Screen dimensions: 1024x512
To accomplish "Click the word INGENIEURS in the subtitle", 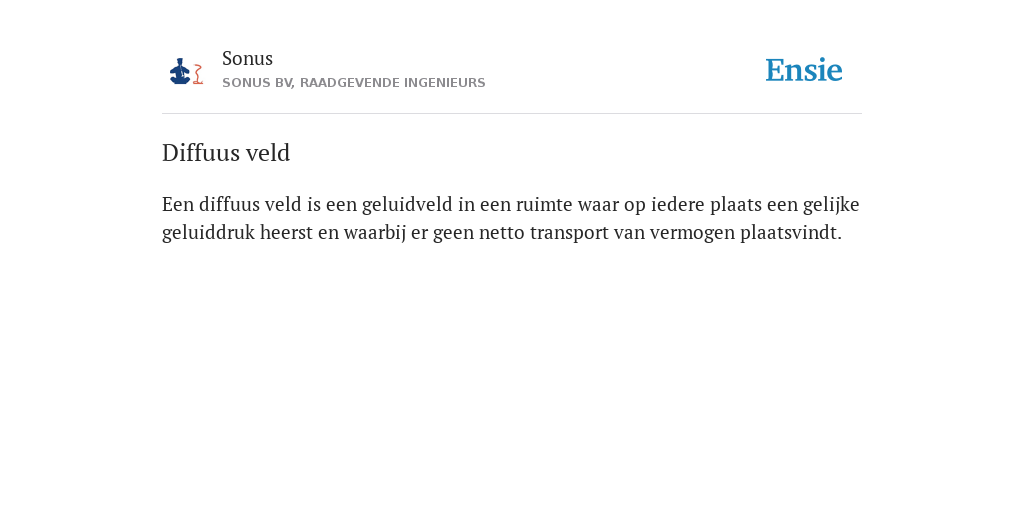I will [x=445, y=83].
